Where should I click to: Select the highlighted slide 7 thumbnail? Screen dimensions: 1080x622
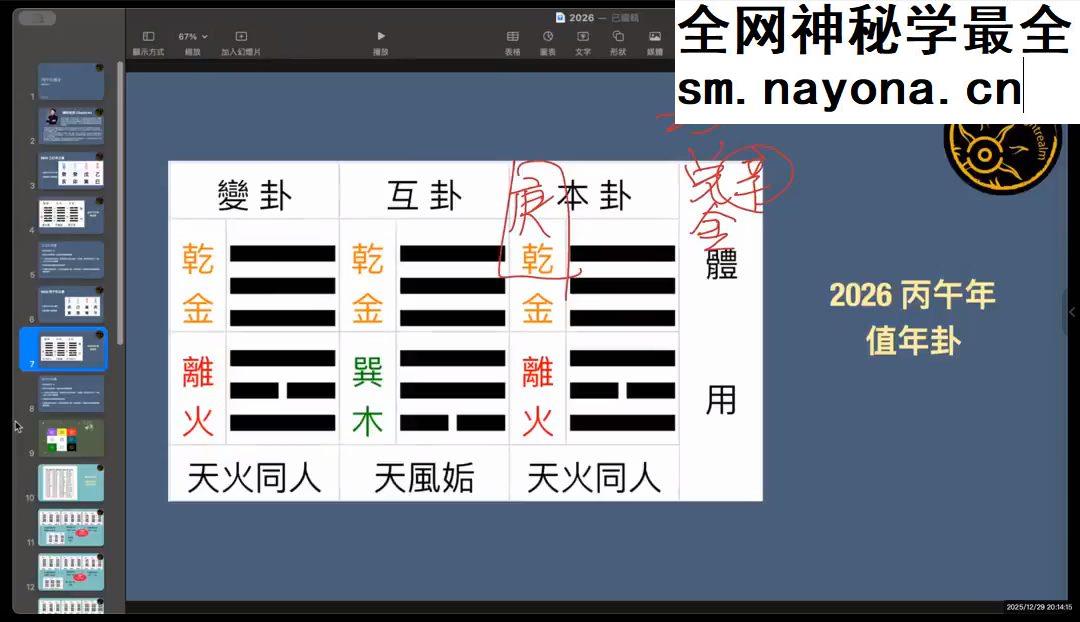(x=71, y=349)
